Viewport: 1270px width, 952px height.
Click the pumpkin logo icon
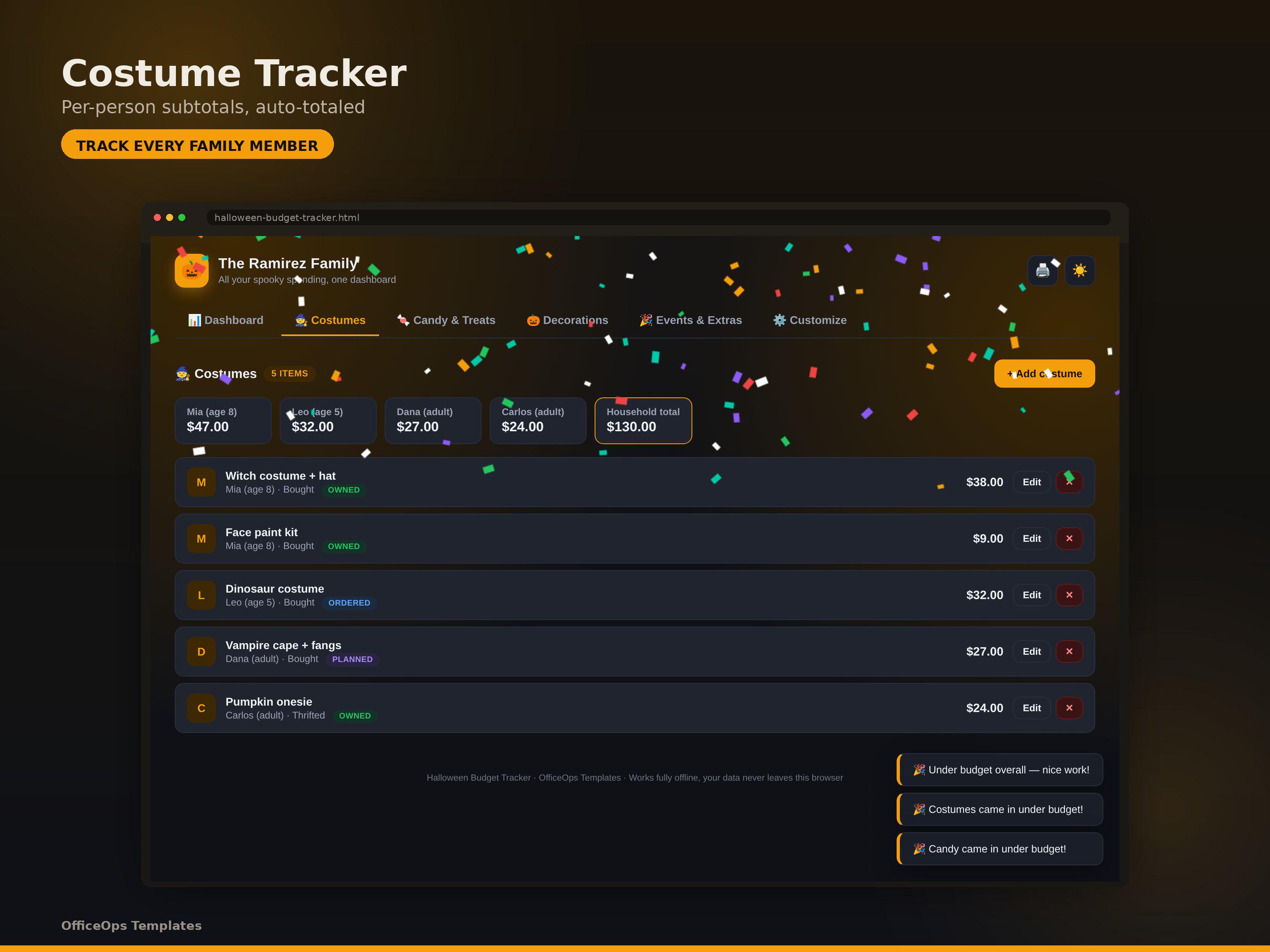[x=191, y=270]
